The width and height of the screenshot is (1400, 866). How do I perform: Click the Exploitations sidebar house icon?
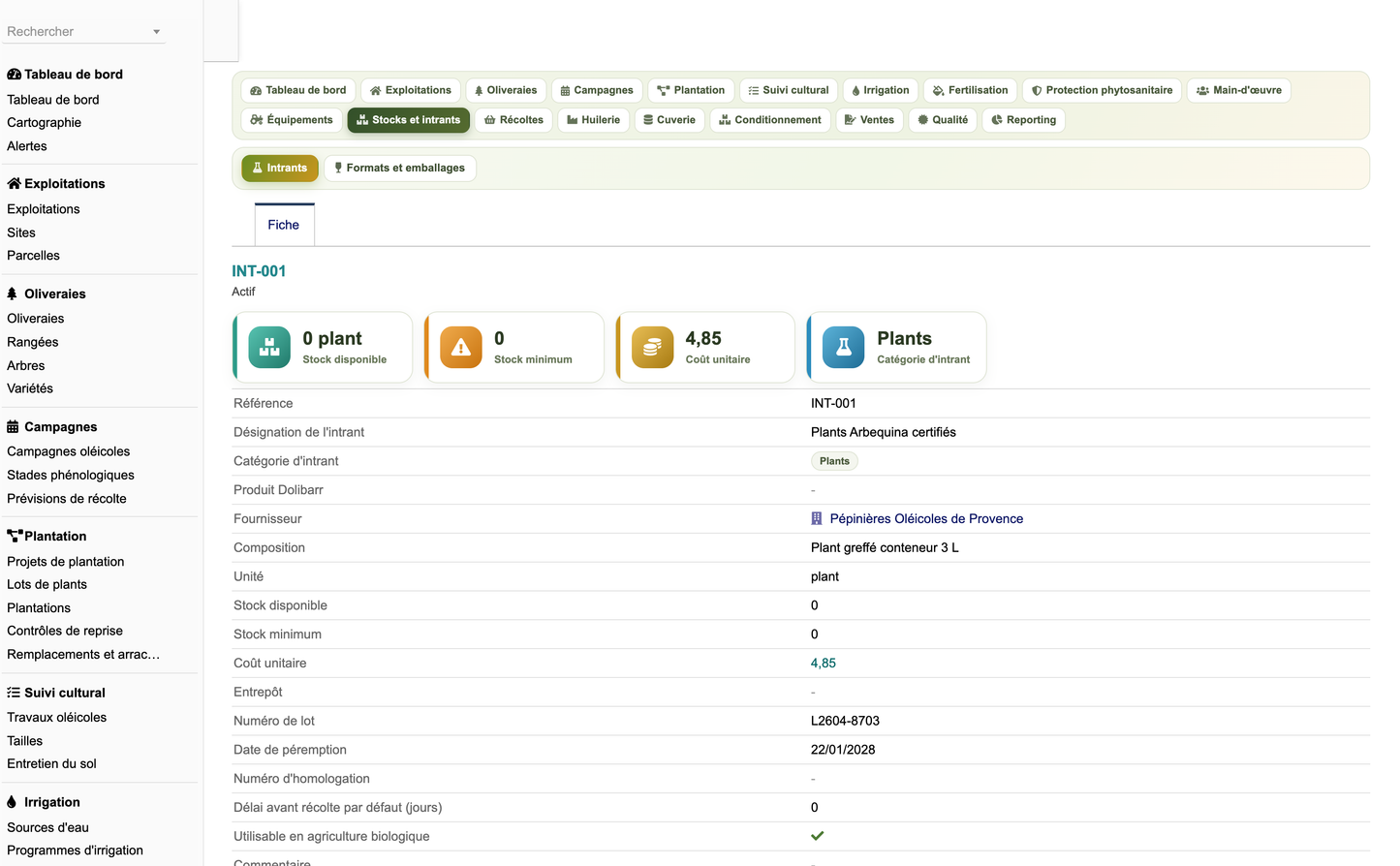(15, 184)
